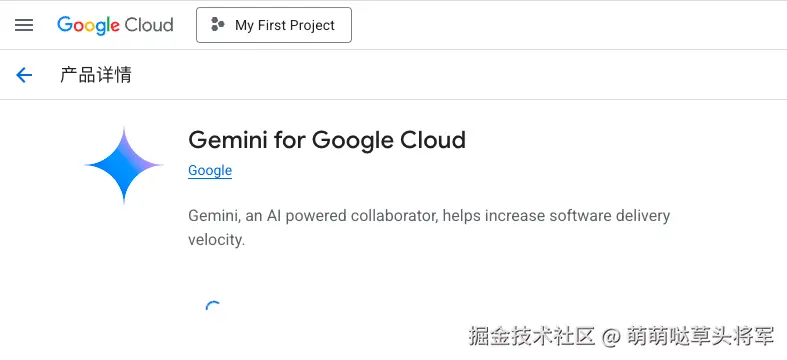Viewport: 787px width, 360px height.
Task: Open the Google publisher link
Action: point(210,171)
